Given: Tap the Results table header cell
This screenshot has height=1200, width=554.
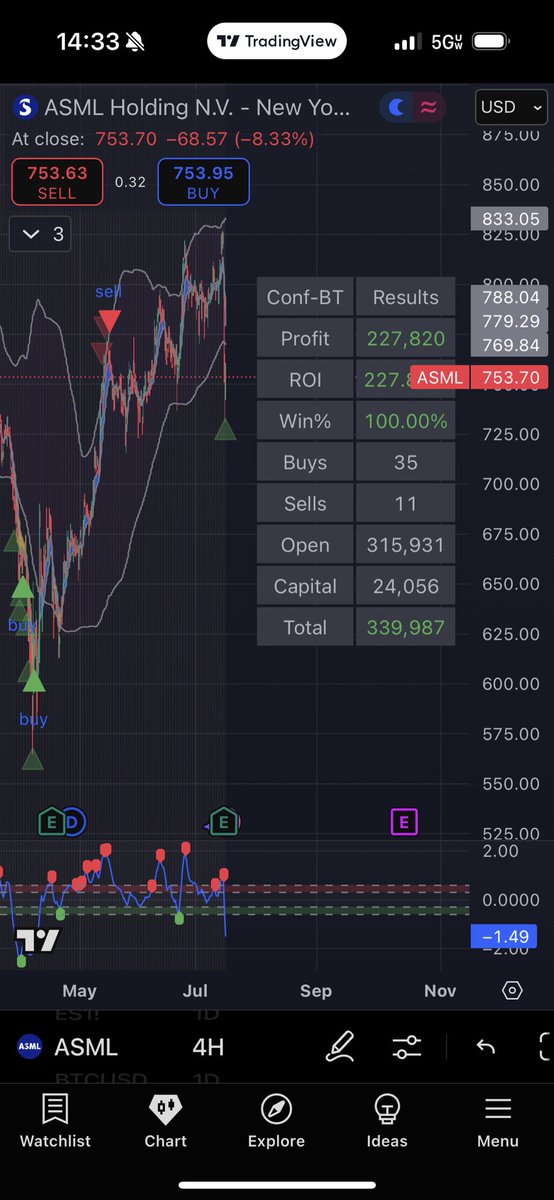Looking at the screenshot, I should (x=405, y=297).
